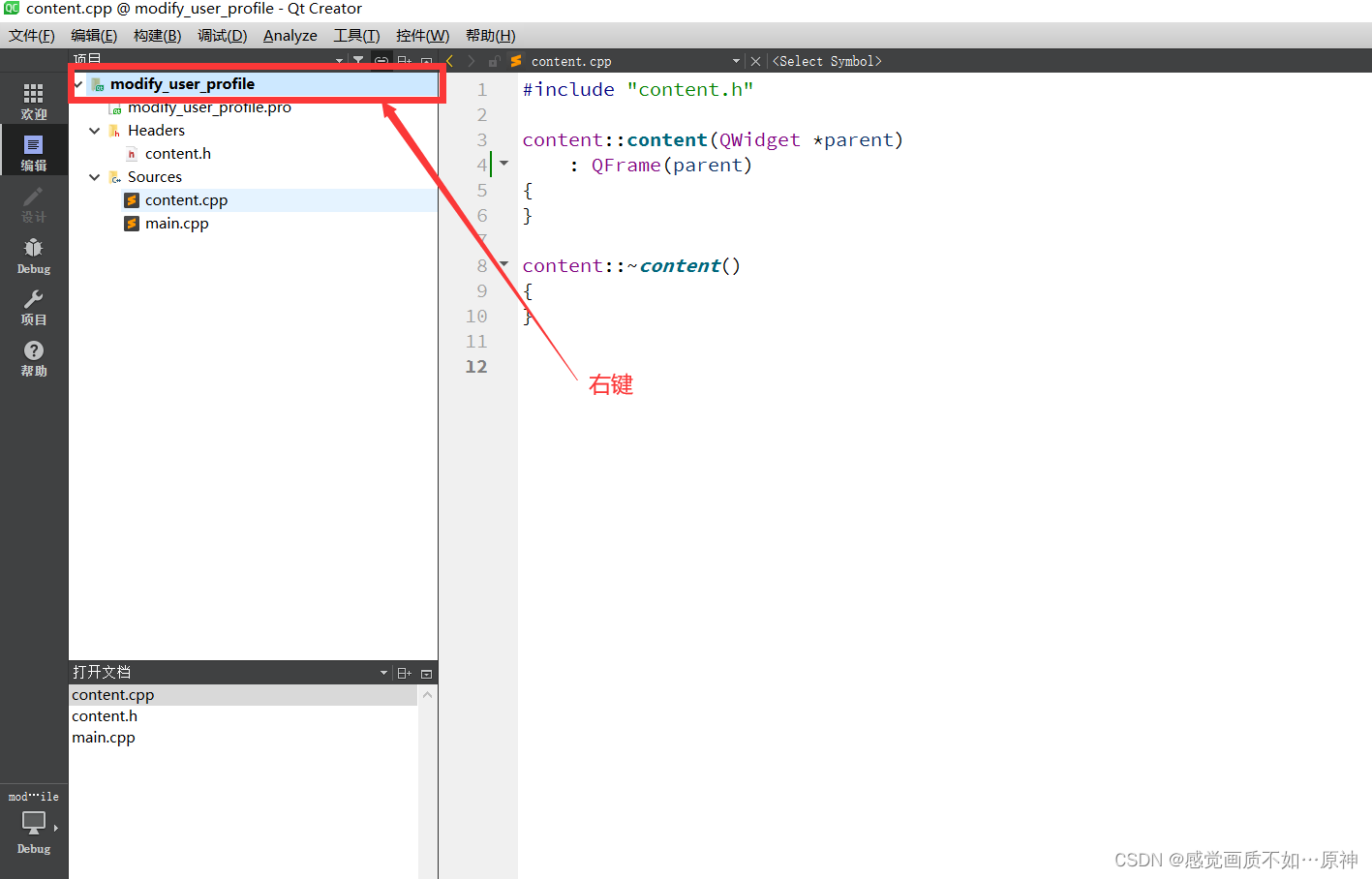The image size is (1372, 879).
Task: Select the modify_user_profile project root
Action: tap(182, 84)
